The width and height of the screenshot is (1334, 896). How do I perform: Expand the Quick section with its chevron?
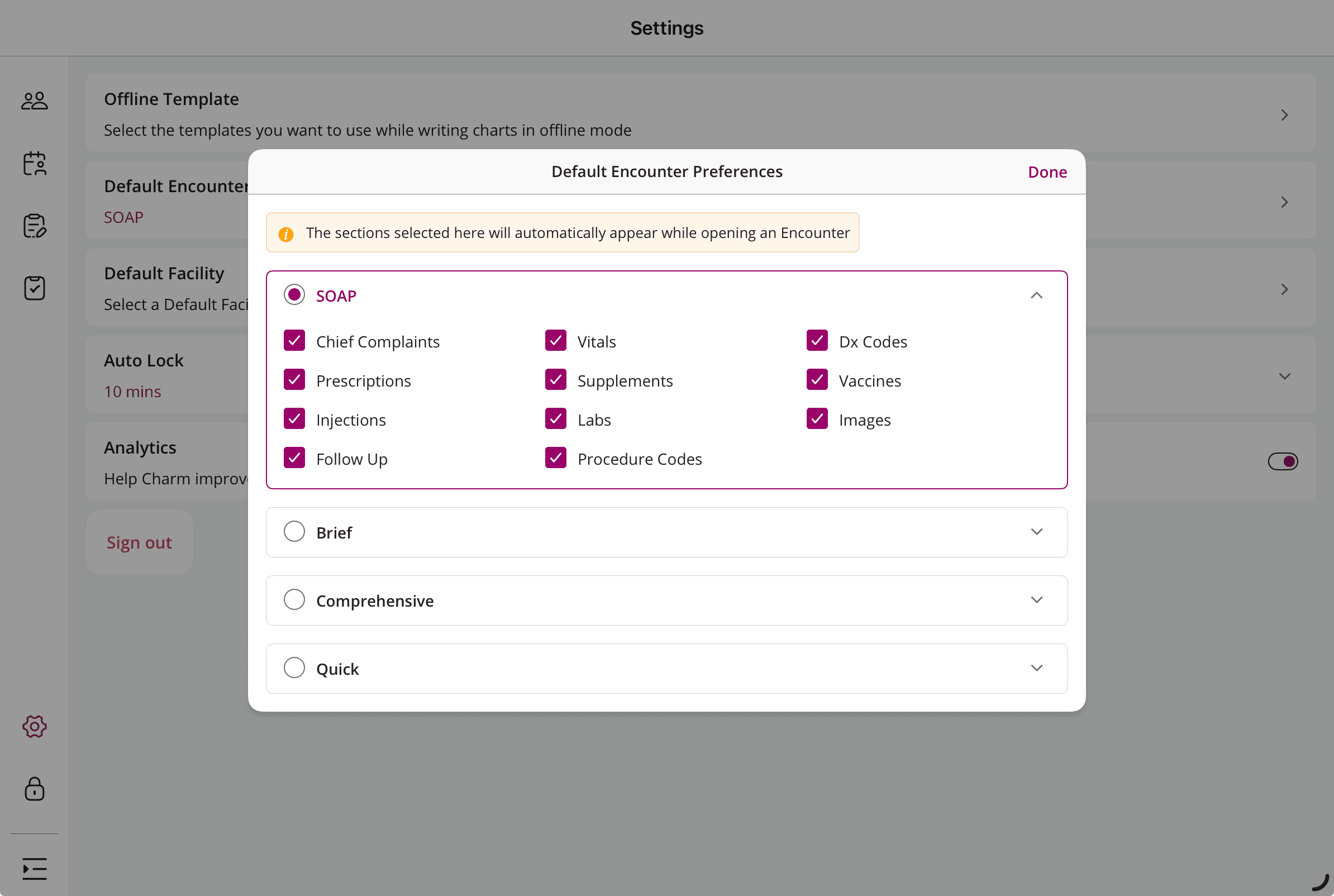point(1036,668)
